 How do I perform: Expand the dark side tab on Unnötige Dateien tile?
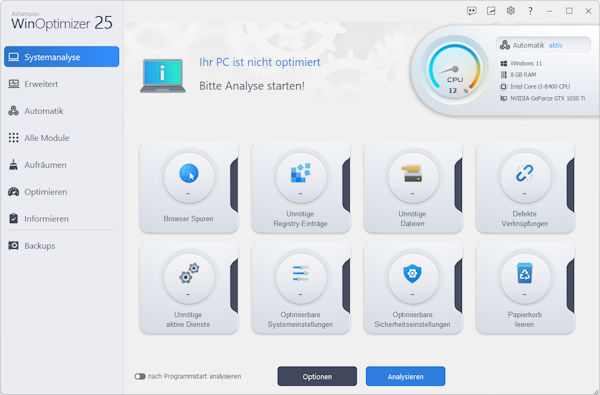click(x=458, y=185)
